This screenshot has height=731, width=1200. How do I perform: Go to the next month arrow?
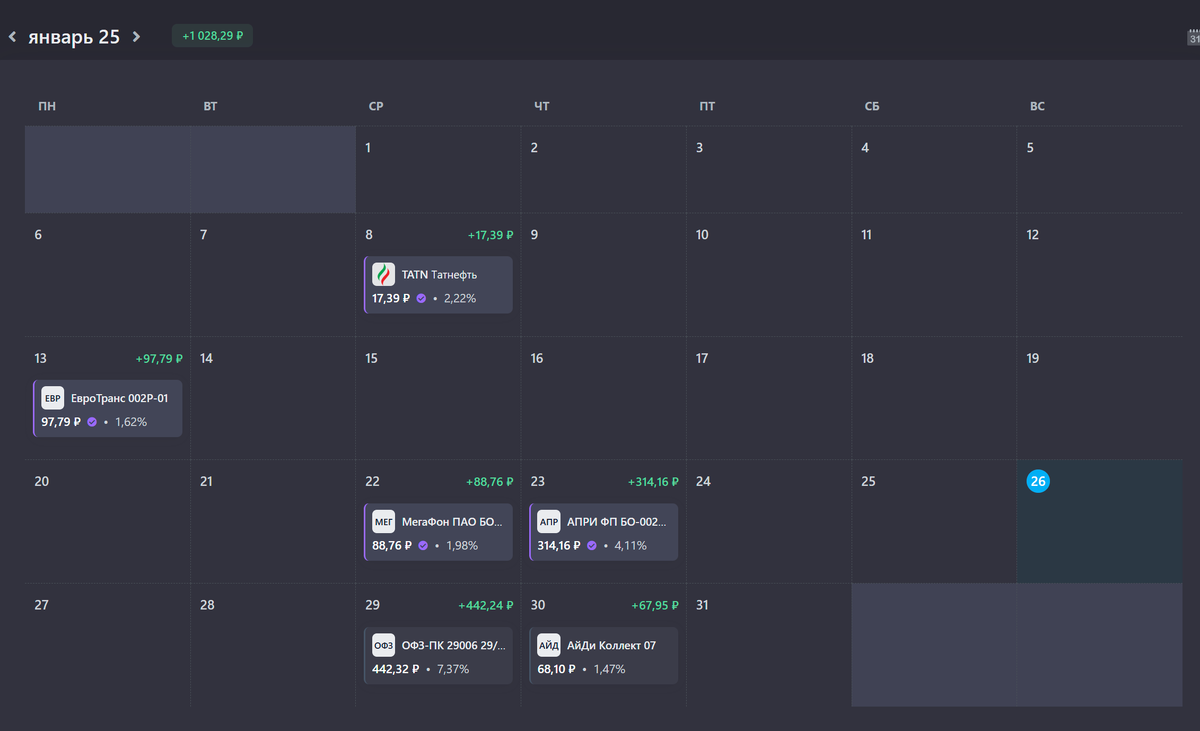point(136,37)
